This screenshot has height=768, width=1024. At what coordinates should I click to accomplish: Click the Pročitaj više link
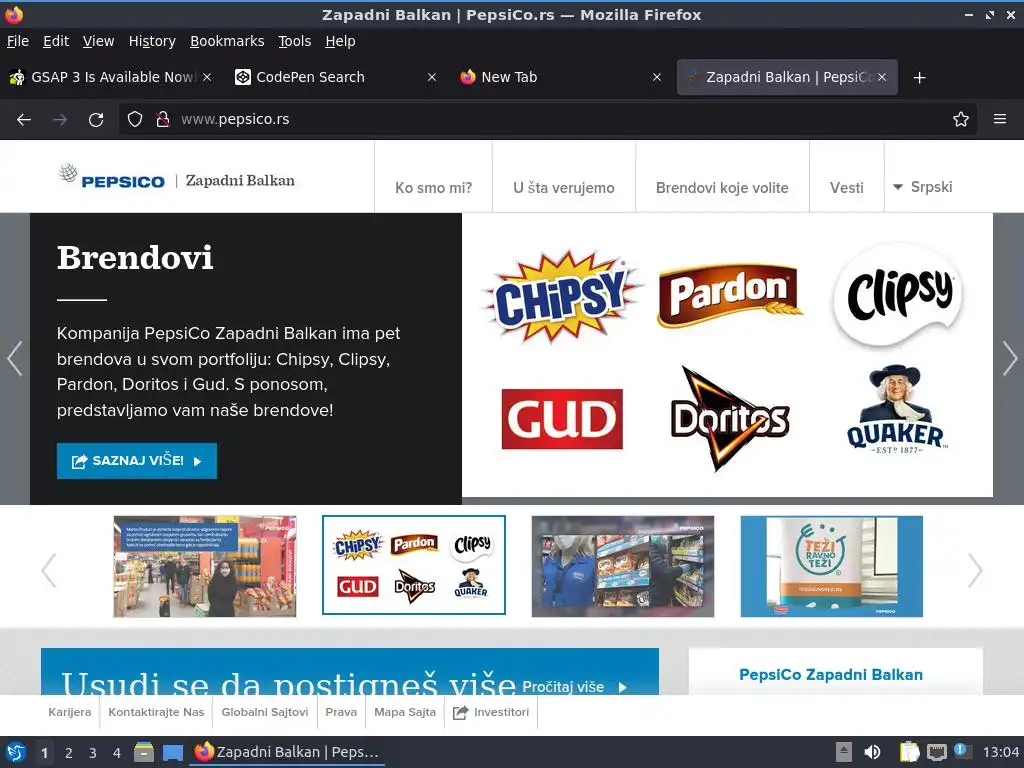[x=575, y=687]
